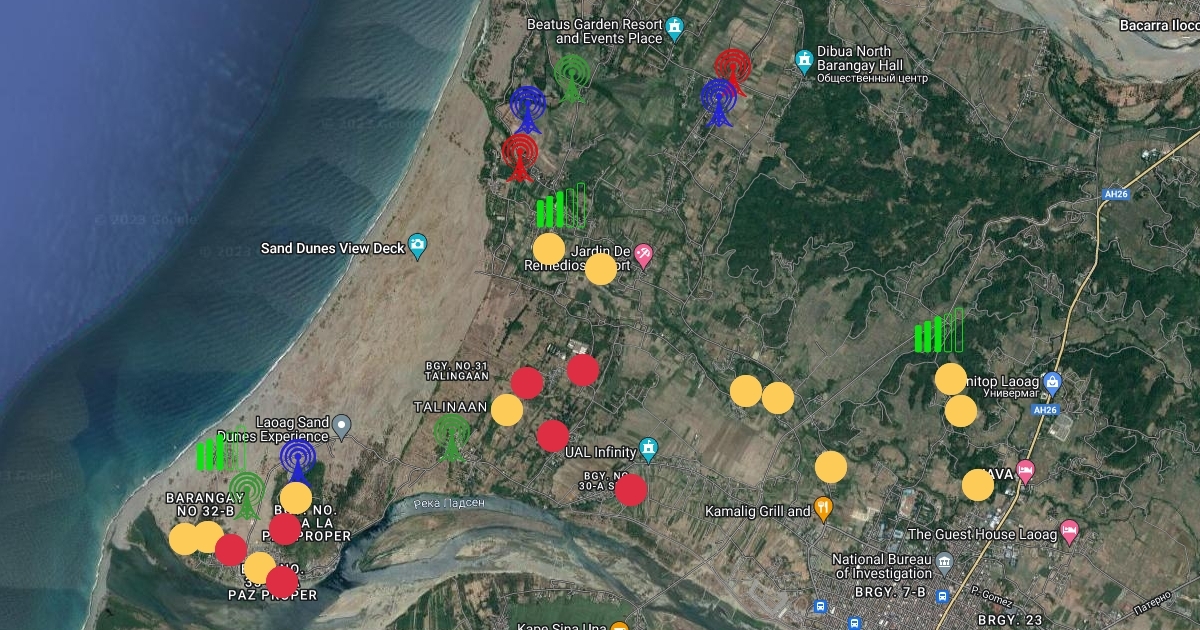
Task: Select the red tower near Dibua North Hall
Action: [733, 70]
